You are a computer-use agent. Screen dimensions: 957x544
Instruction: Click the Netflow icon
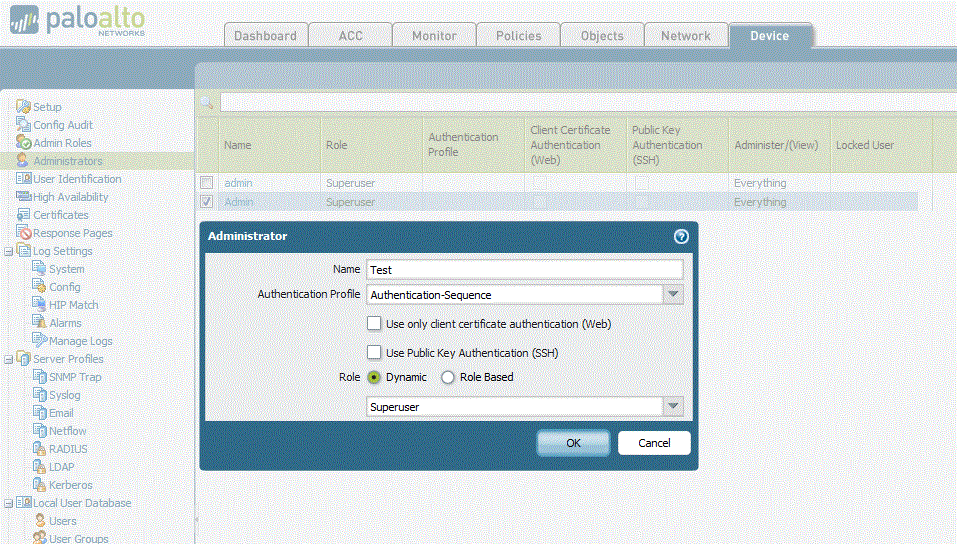click(x=39, y=430)
